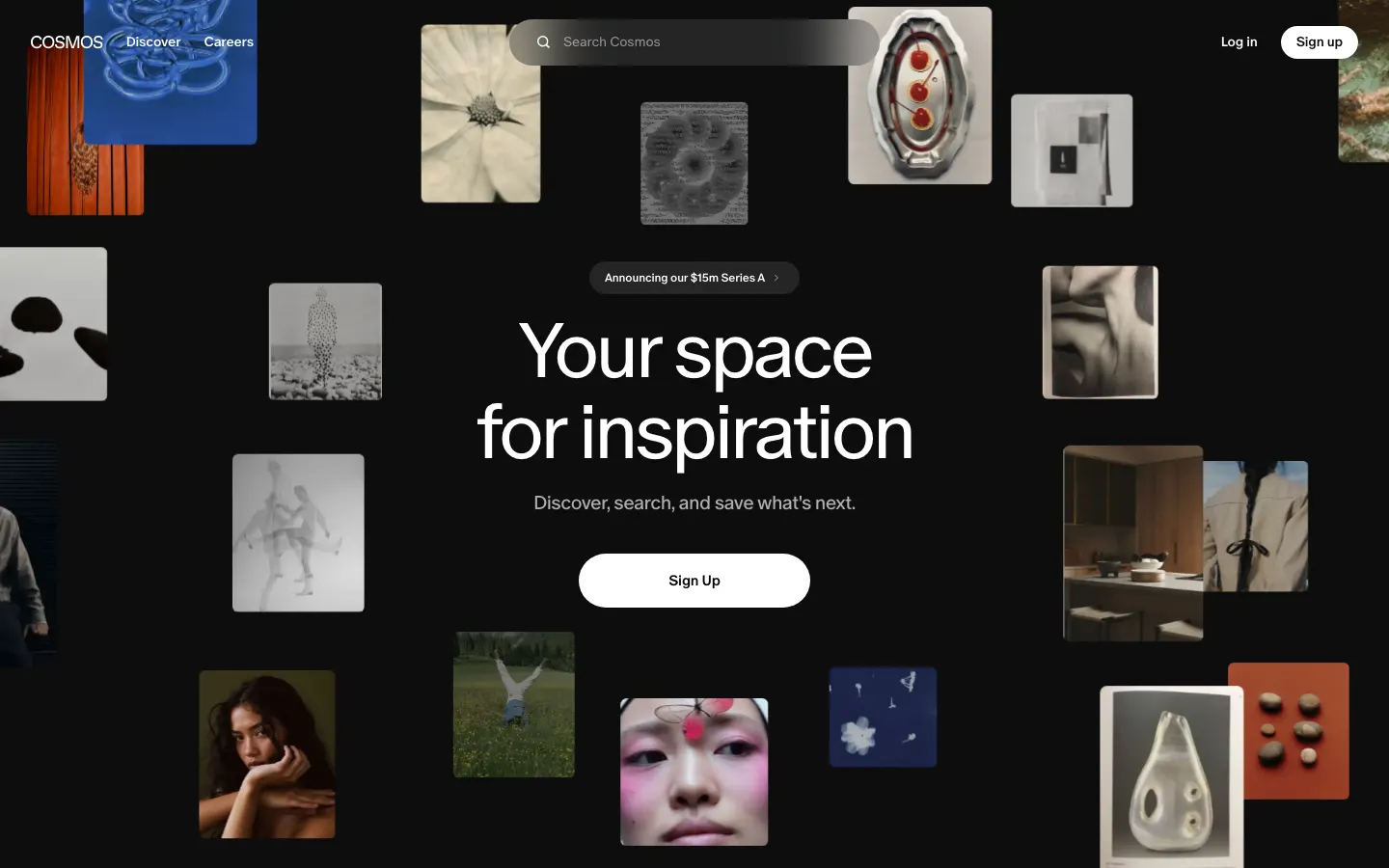Open the cherries on silver tray image

point(920,95)
